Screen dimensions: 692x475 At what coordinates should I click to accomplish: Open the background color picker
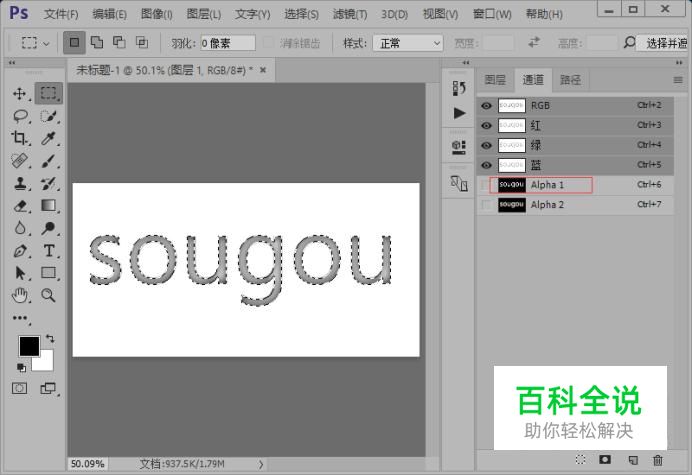46,363
